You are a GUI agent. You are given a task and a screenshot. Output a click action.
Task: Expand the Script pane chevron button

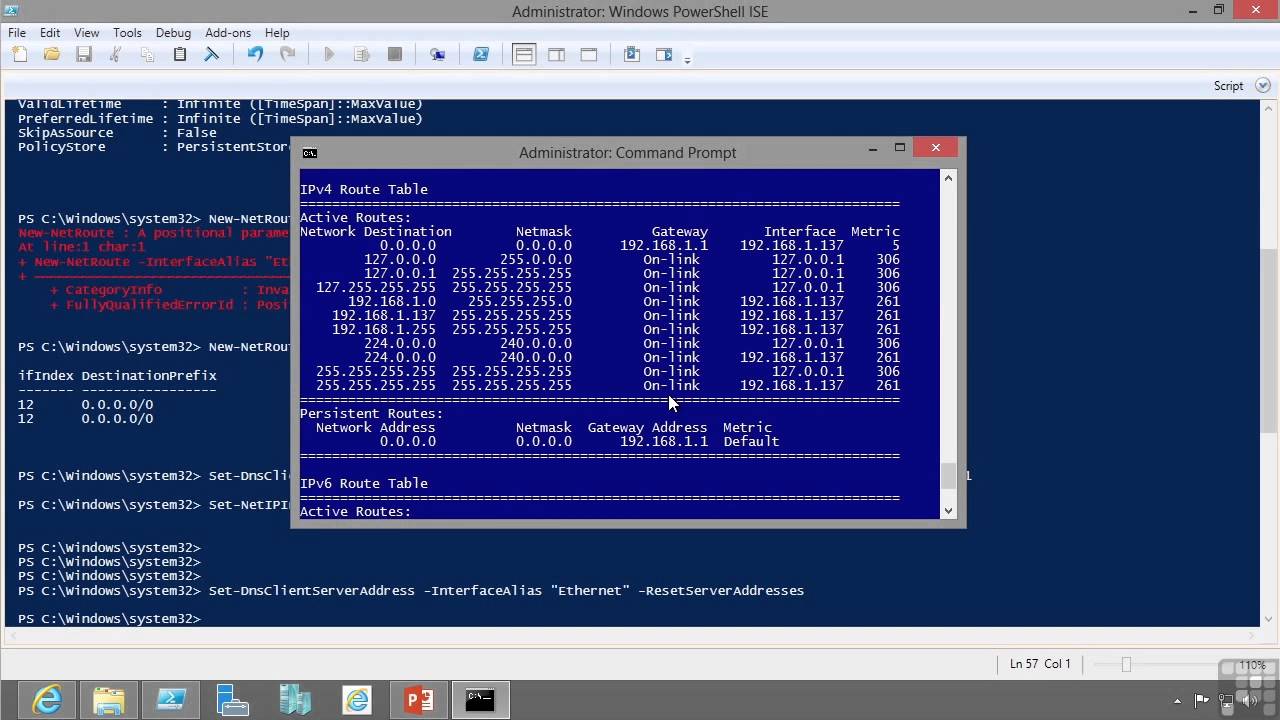[1264, 86]
